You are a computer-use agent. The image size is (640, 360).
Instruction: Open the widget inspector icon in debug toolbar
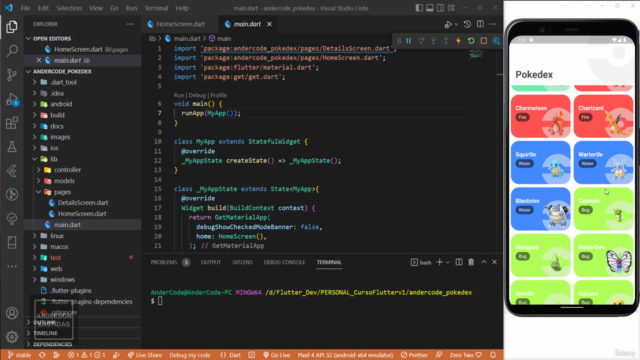(x=496, y=41)
